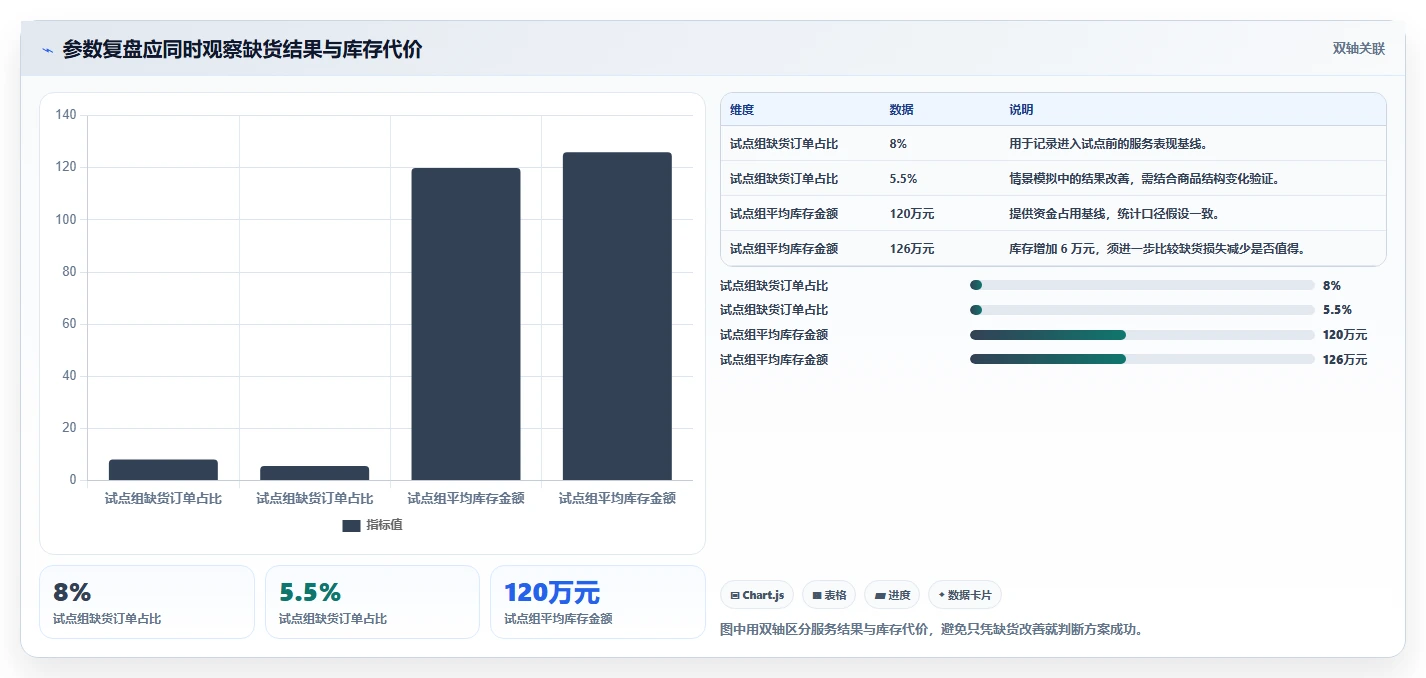Click the 说明 column header

tap(1021, 110)
